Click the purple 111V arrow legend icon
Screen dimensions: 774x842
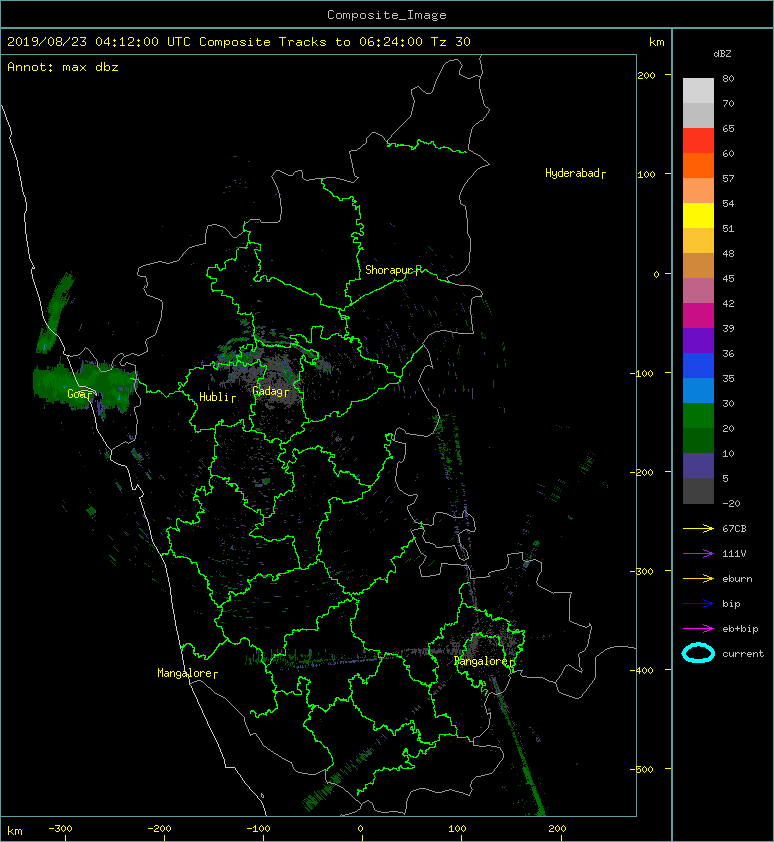pyautogui.click(x=698, y=554)
